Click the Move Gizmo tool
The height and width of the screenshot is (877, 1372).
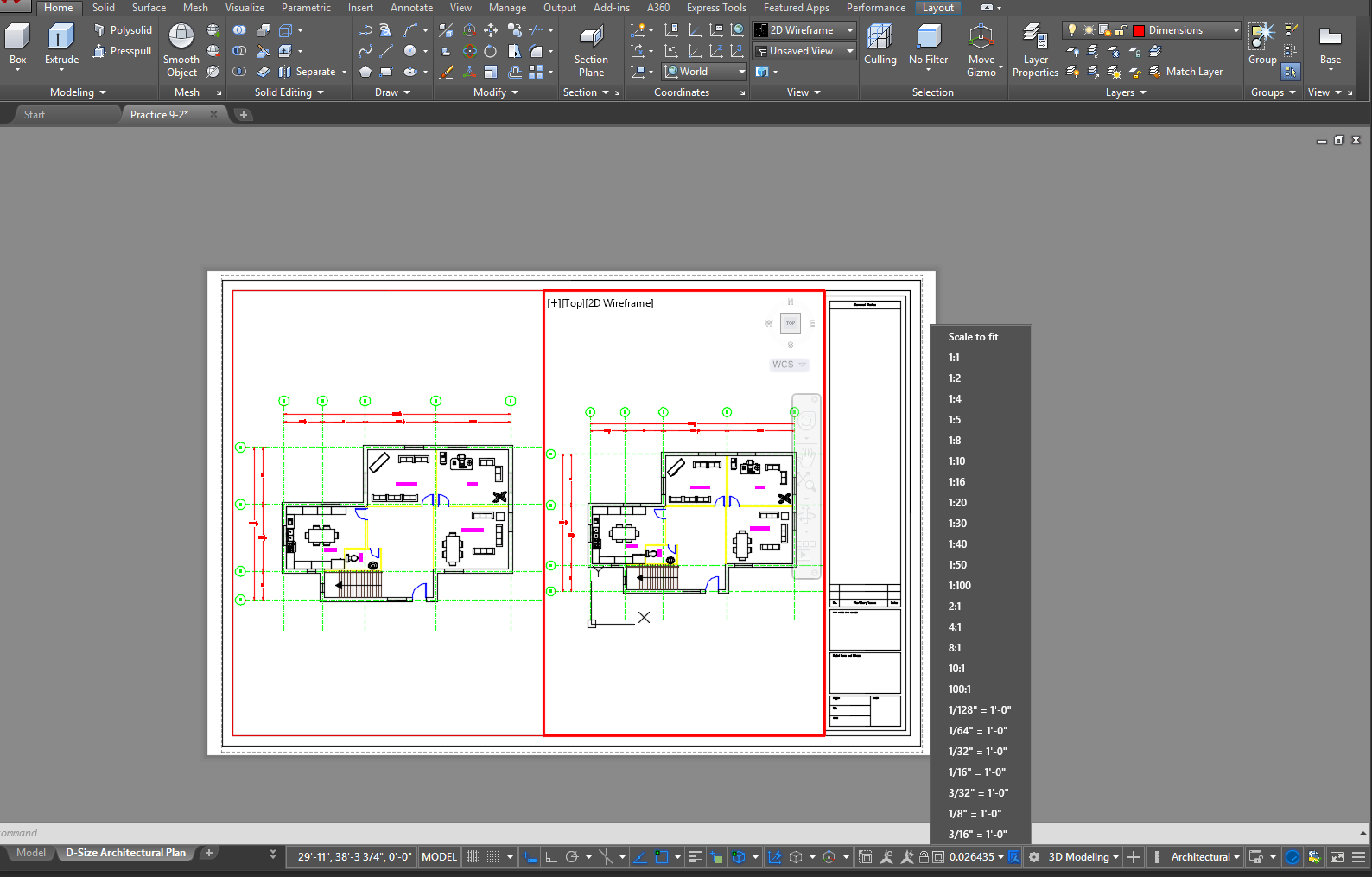click(x=981, y=50)
